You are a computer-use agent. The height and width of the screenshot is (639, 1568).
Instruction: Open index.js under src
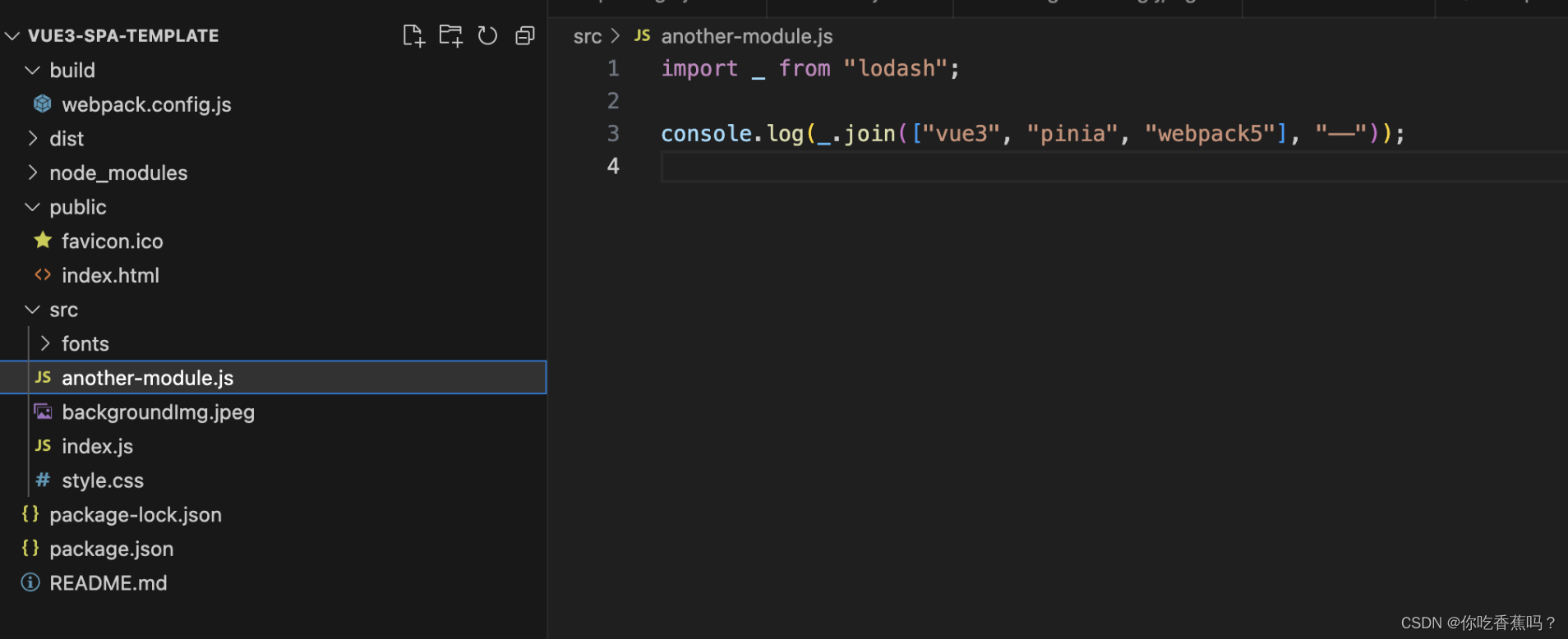click(97, 446)
